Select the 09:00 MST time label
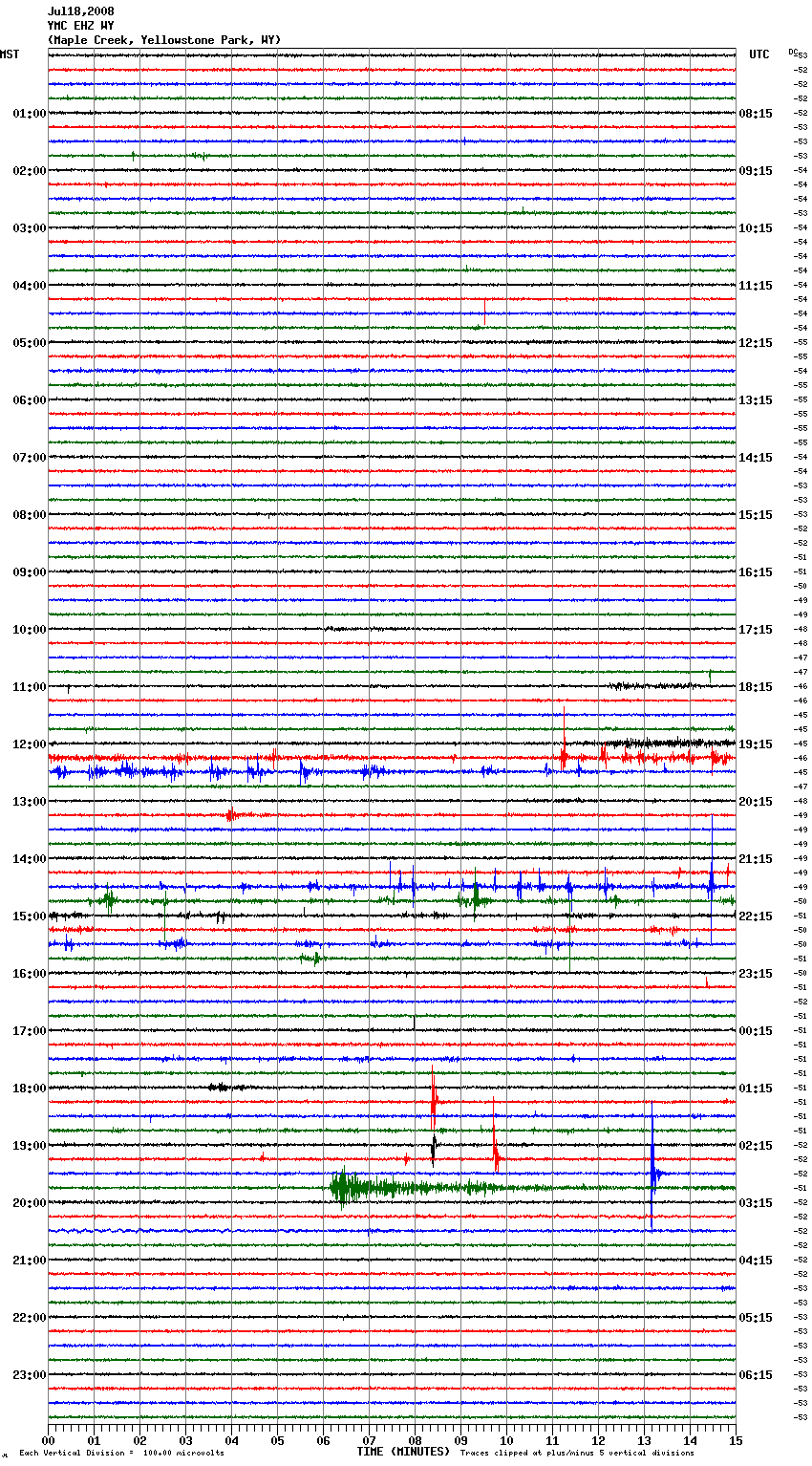 point(30,572)
